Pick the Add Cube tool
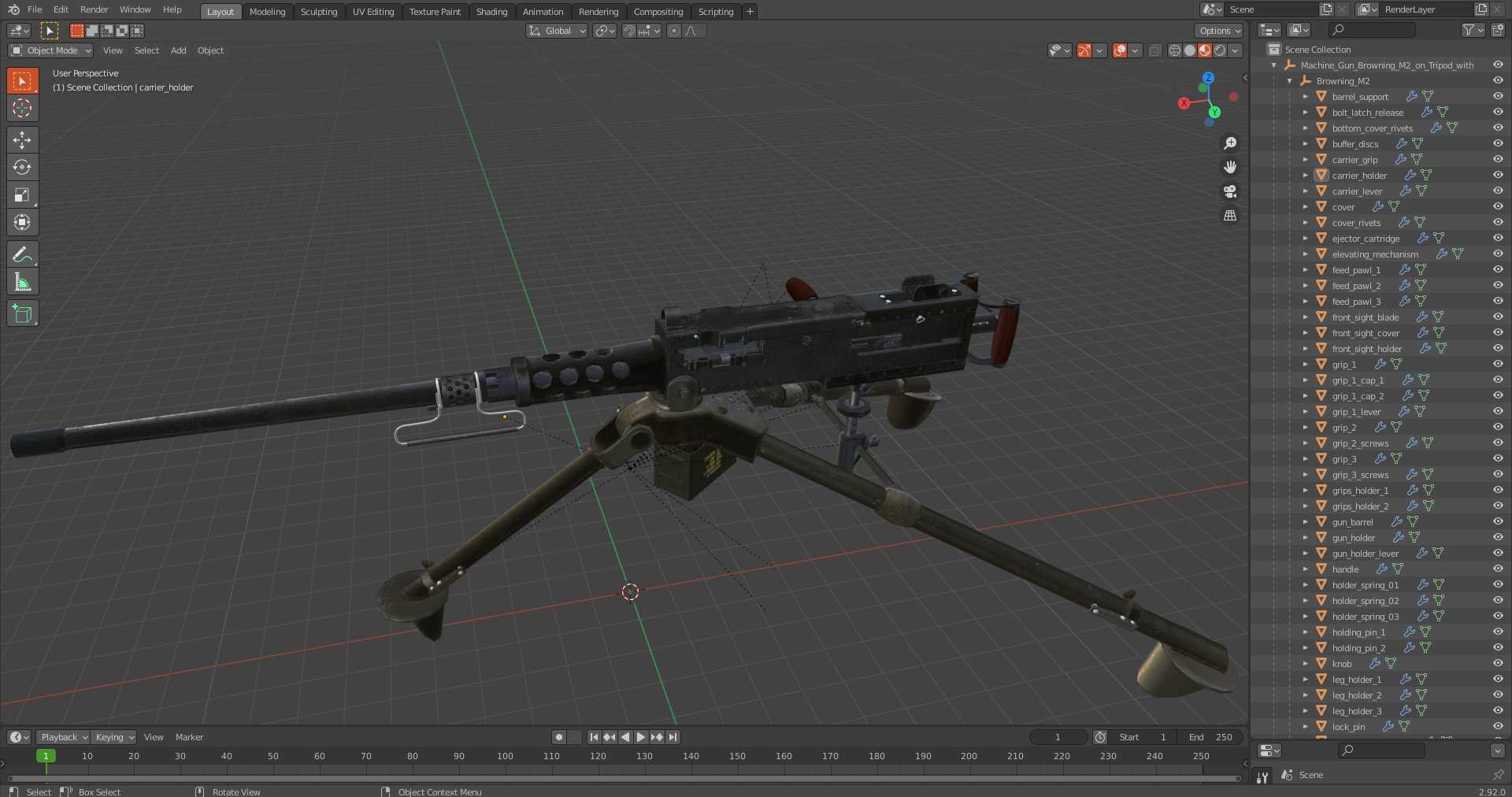The image size is (1512, 797). [22, 313]
